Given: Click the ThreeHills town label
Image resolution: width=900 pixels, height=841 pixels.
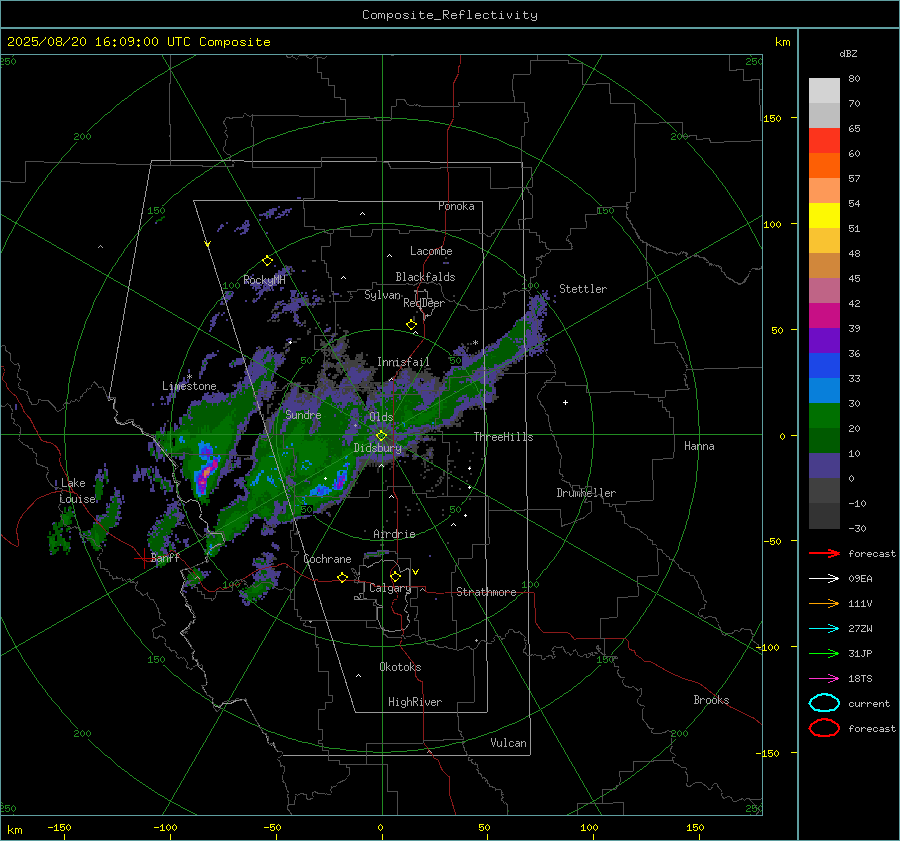Looking at the screenshot, I should [503, 437].
